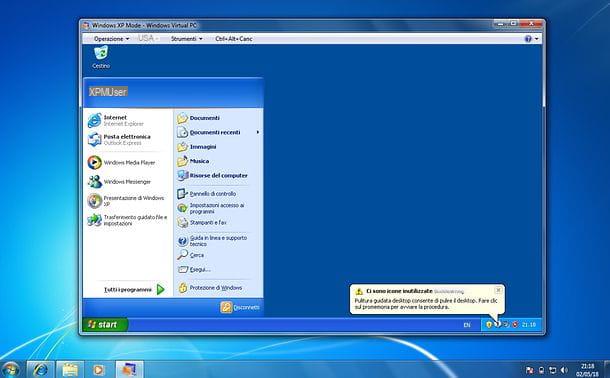Select Windows Virtual PC taskbar button

point(129,369)
